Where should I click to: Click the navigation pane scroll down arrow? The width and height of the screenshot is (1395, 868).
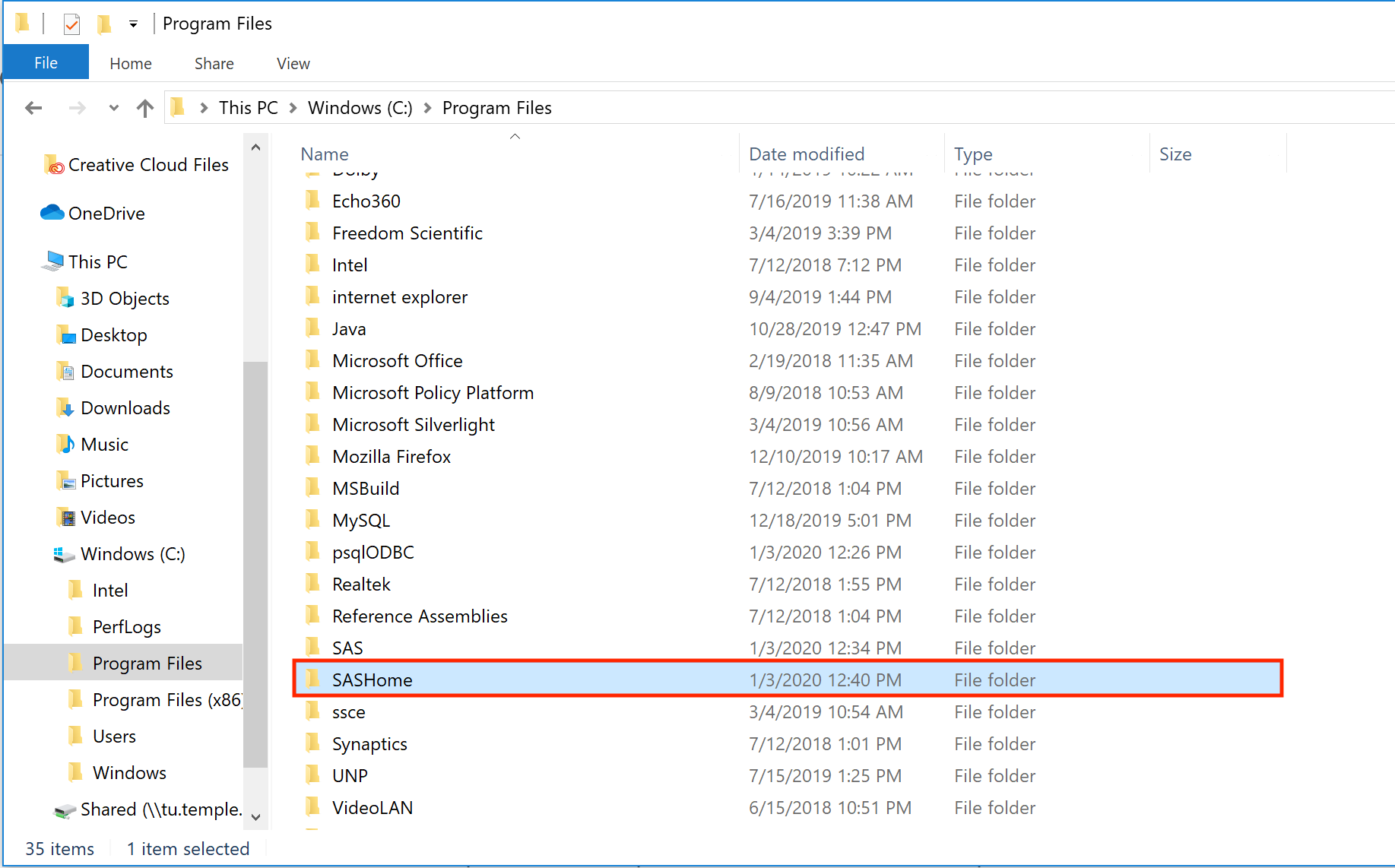pyautogui.click(x=255, y=817)
